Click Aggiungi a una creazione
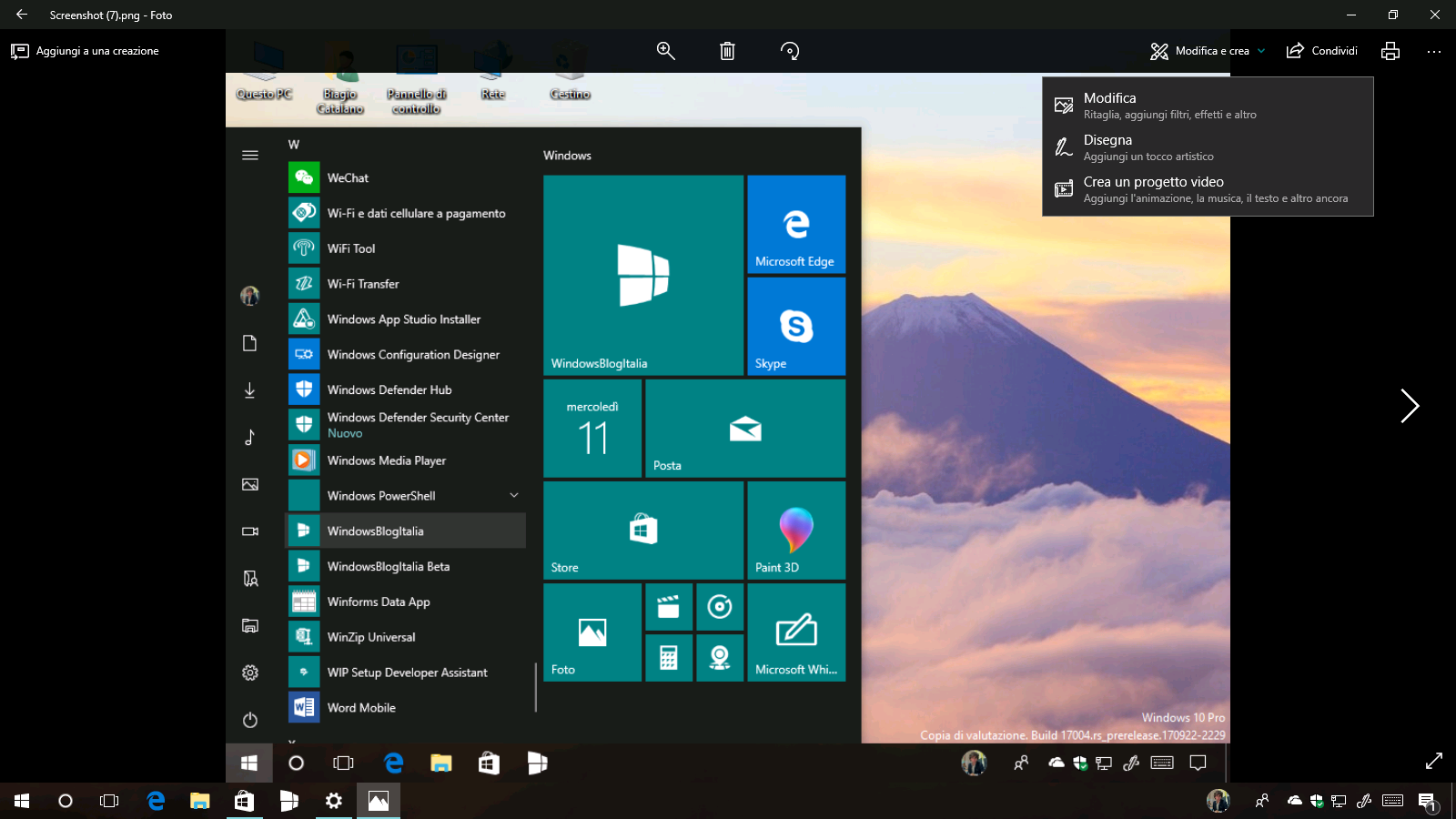Viewport: 1456px width, 819px height. (85, 51)
